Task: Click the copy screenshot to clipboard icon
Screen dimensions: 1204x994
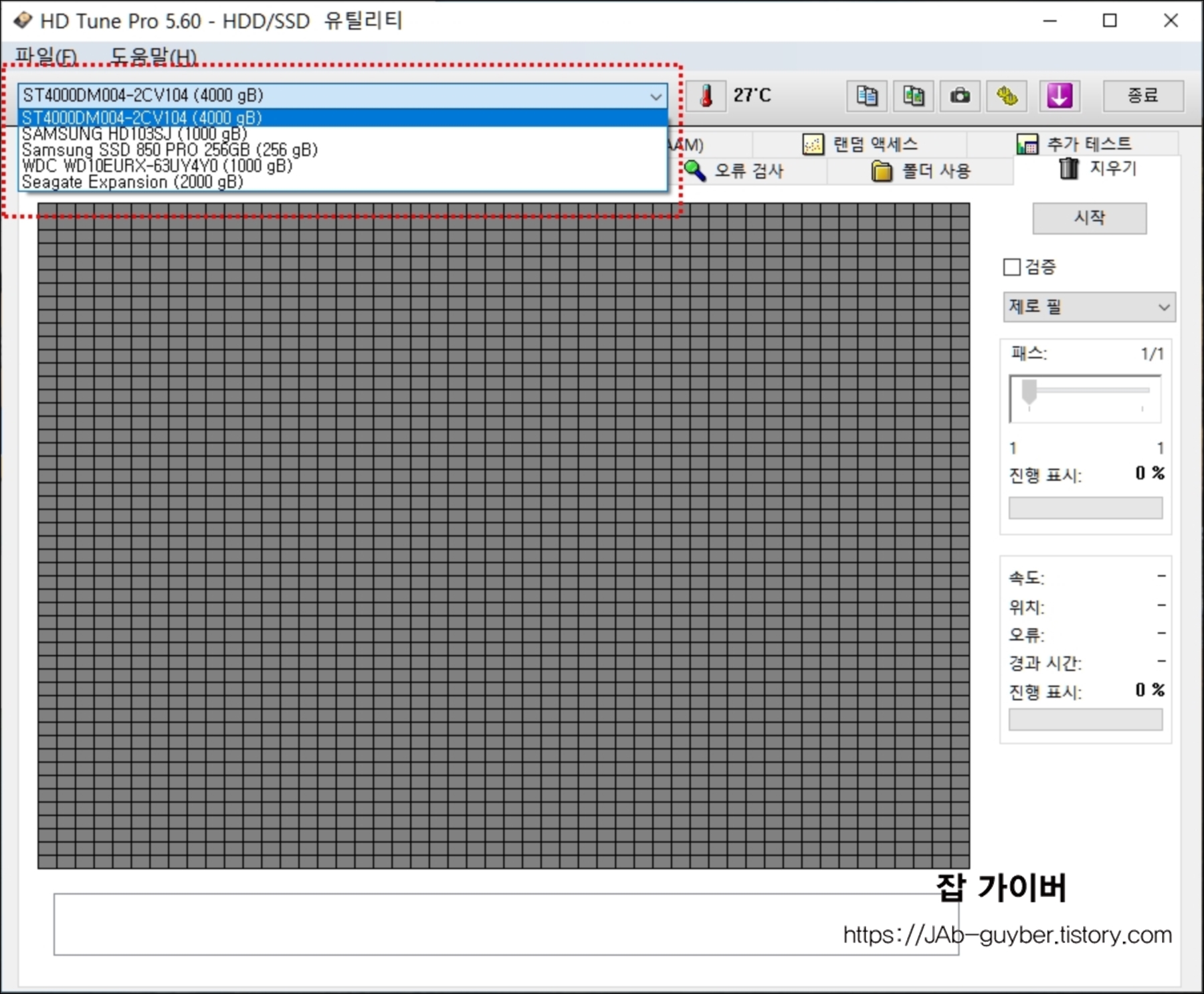Action: [x=913, y=96]
